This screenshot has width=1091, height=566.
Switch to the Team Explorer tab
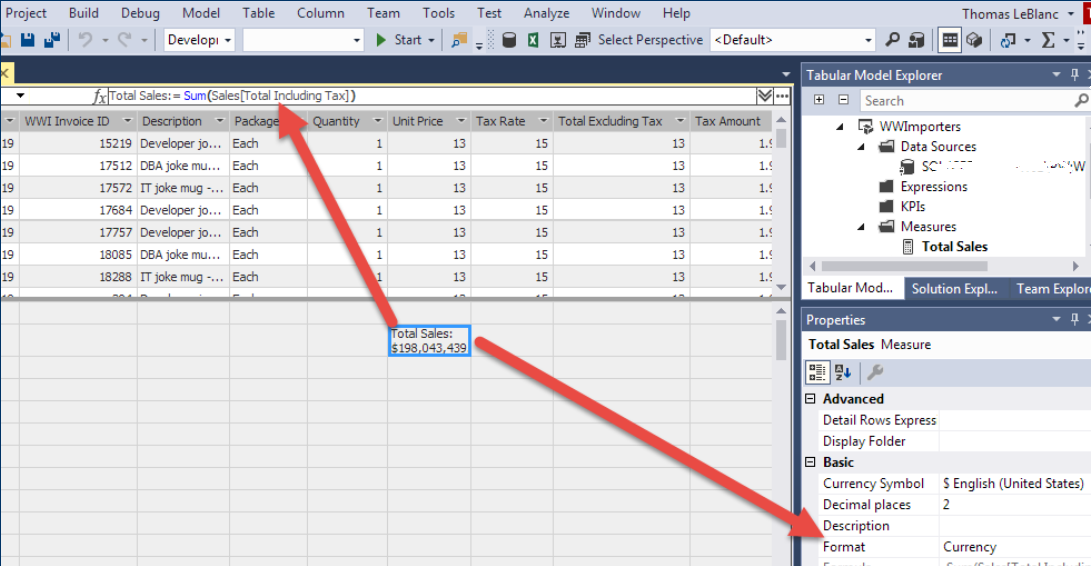pos(1053,288)
